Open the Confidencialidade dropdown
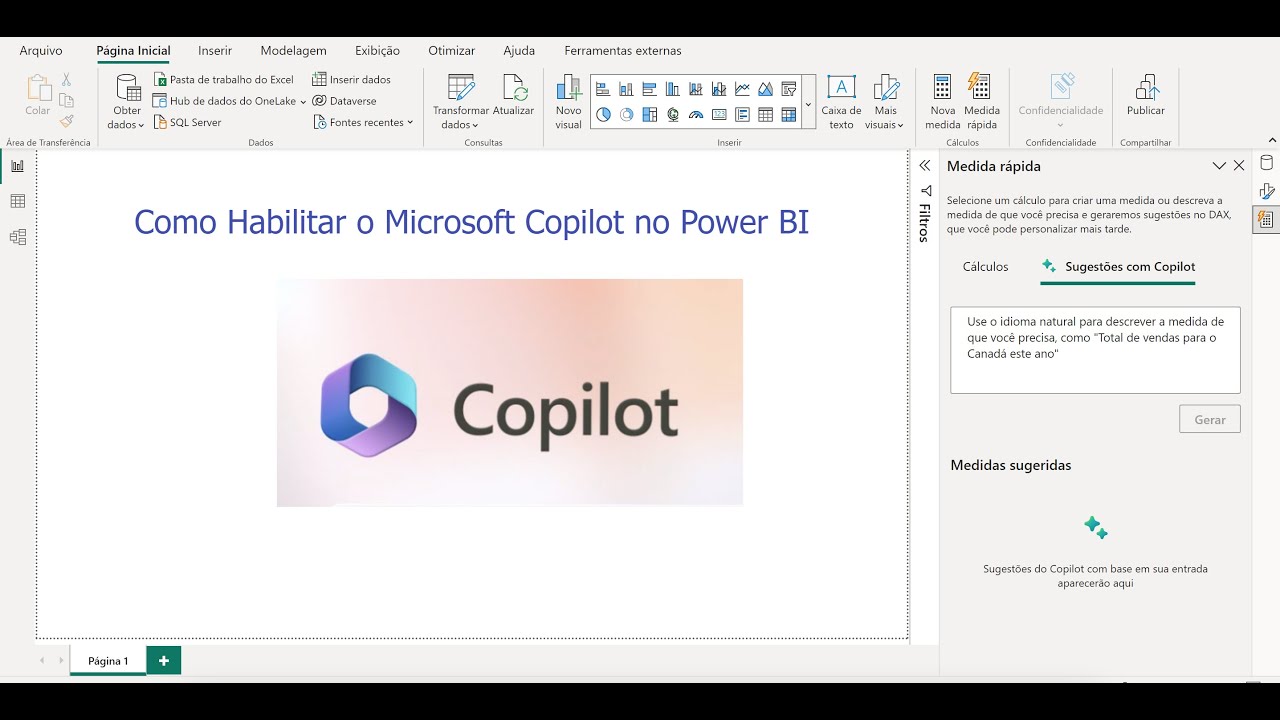The image size is (1280, 720). click(x=1061, y=101)
